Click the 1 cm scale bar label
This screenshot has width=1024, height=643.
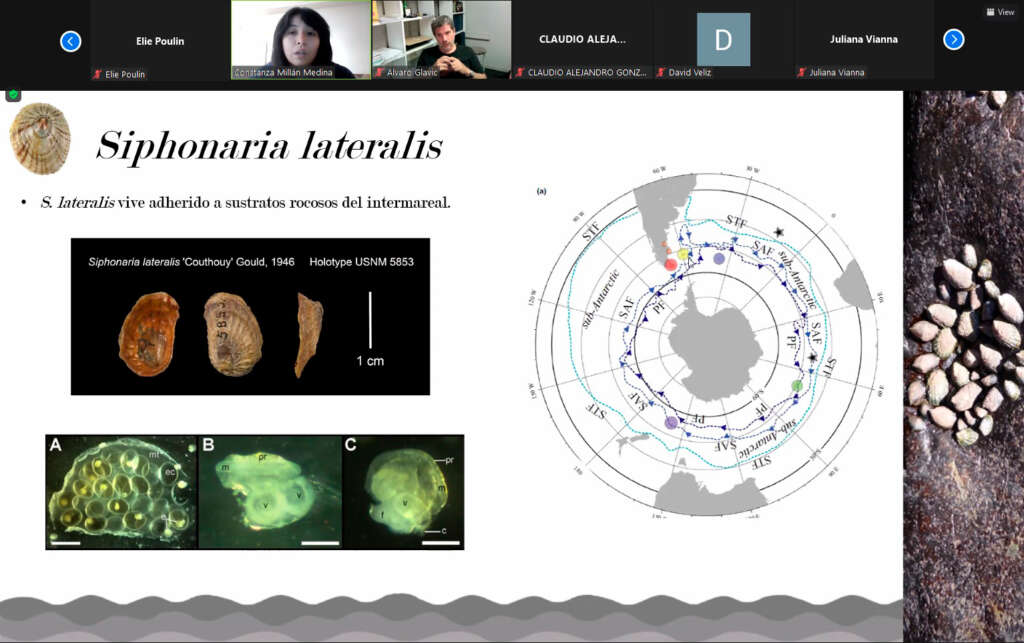point(370,361)
